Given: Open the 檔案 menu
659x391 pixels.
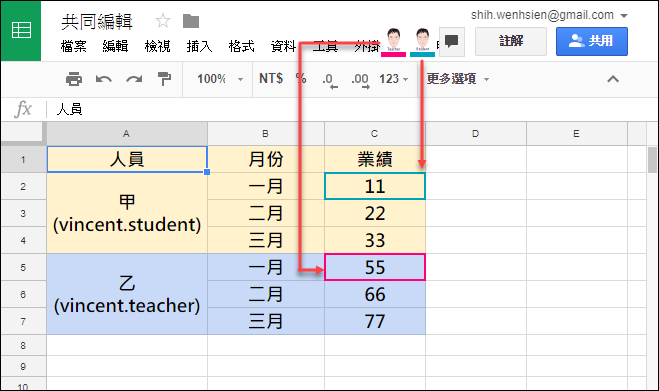Looking at the screenshot, I should click(74, 46).
